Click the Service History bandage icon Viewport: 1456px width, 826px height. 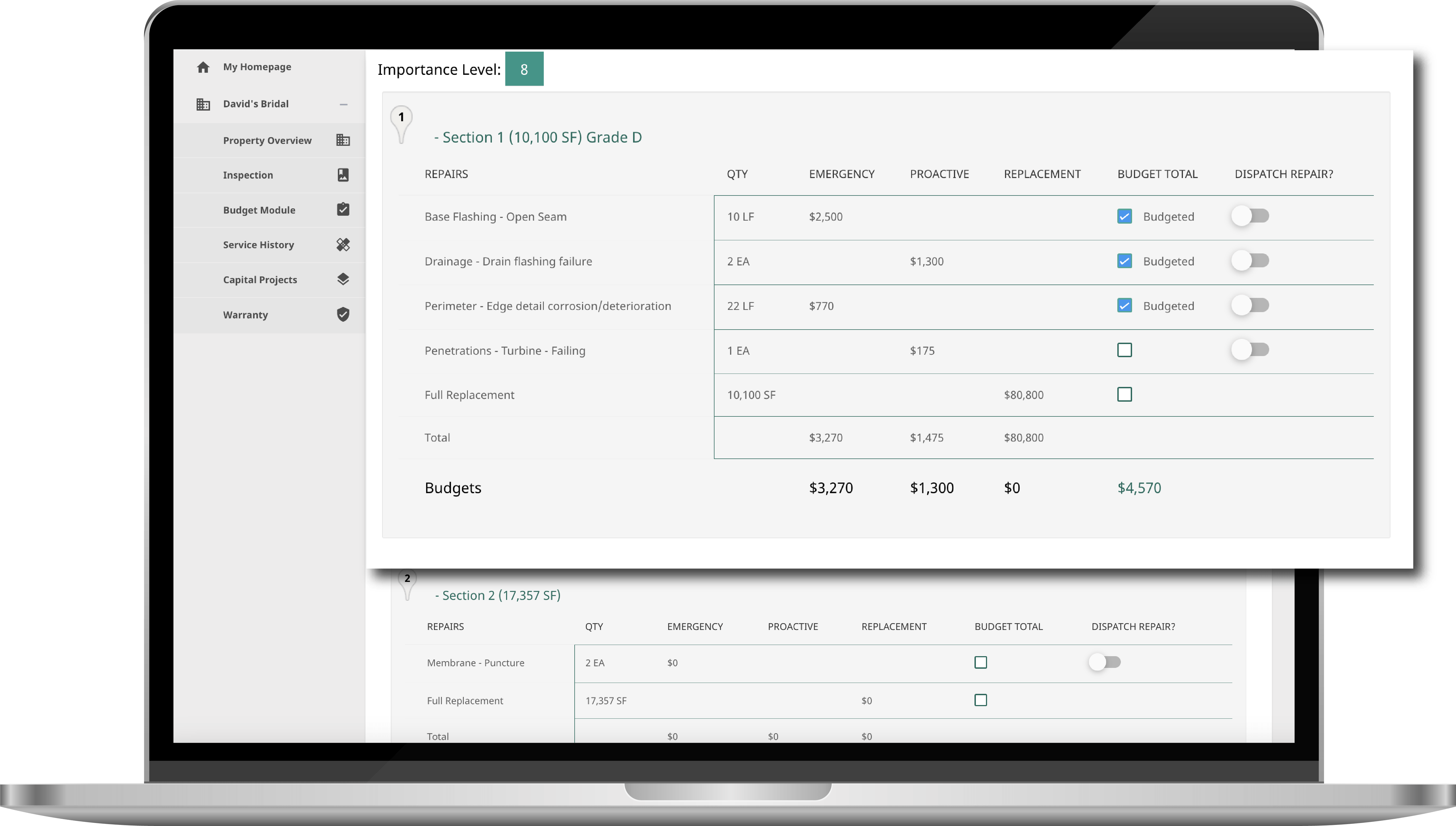tap(343, 244)
